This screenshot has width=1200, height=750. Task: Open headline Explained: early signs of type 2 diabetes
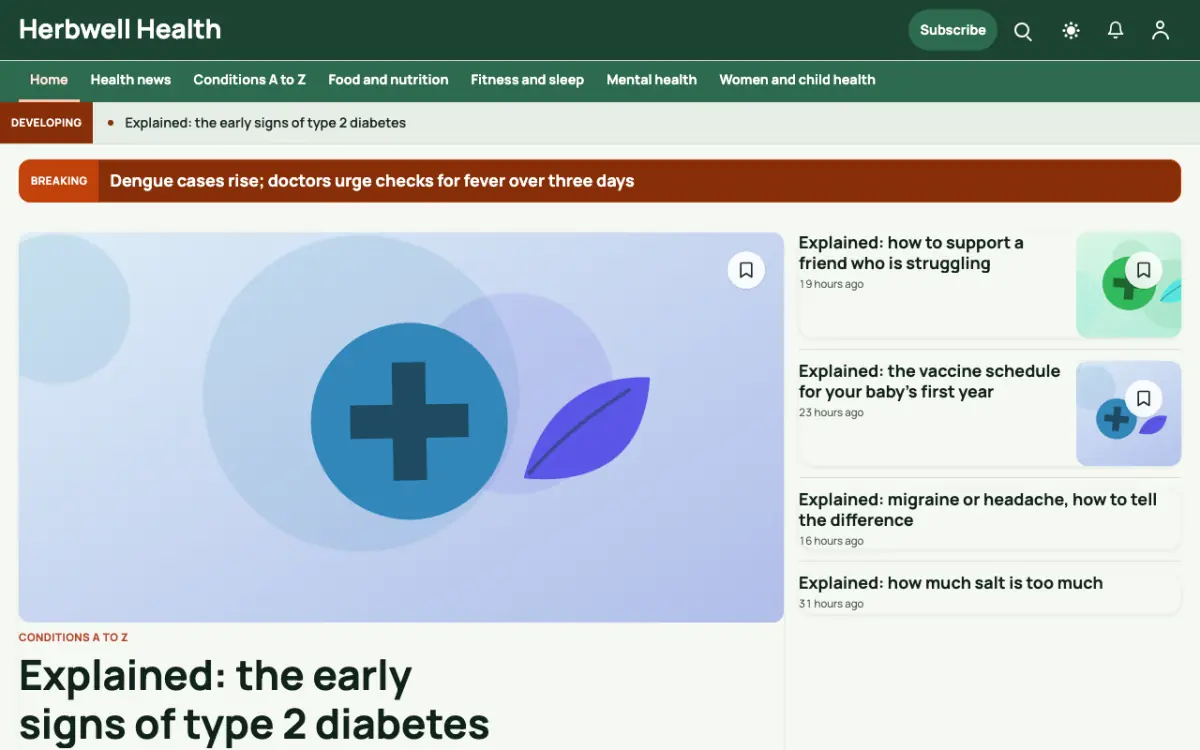(x=254, y=700)
